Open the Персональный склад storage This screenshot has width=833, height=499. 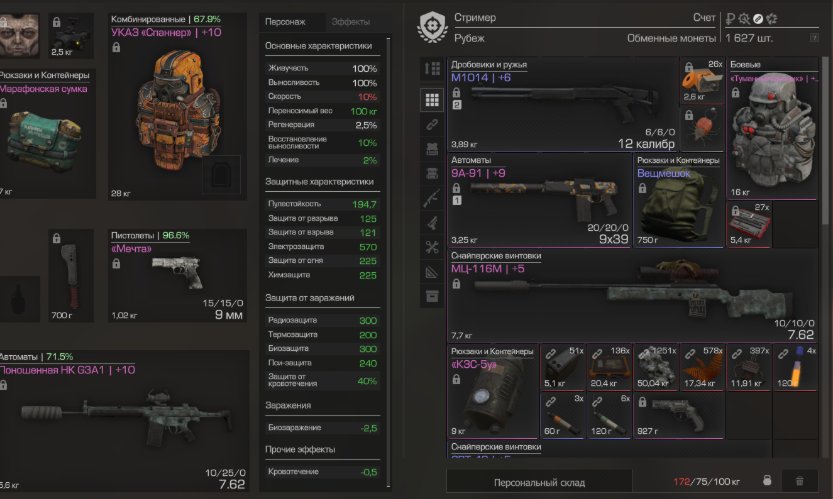[539, 483]
